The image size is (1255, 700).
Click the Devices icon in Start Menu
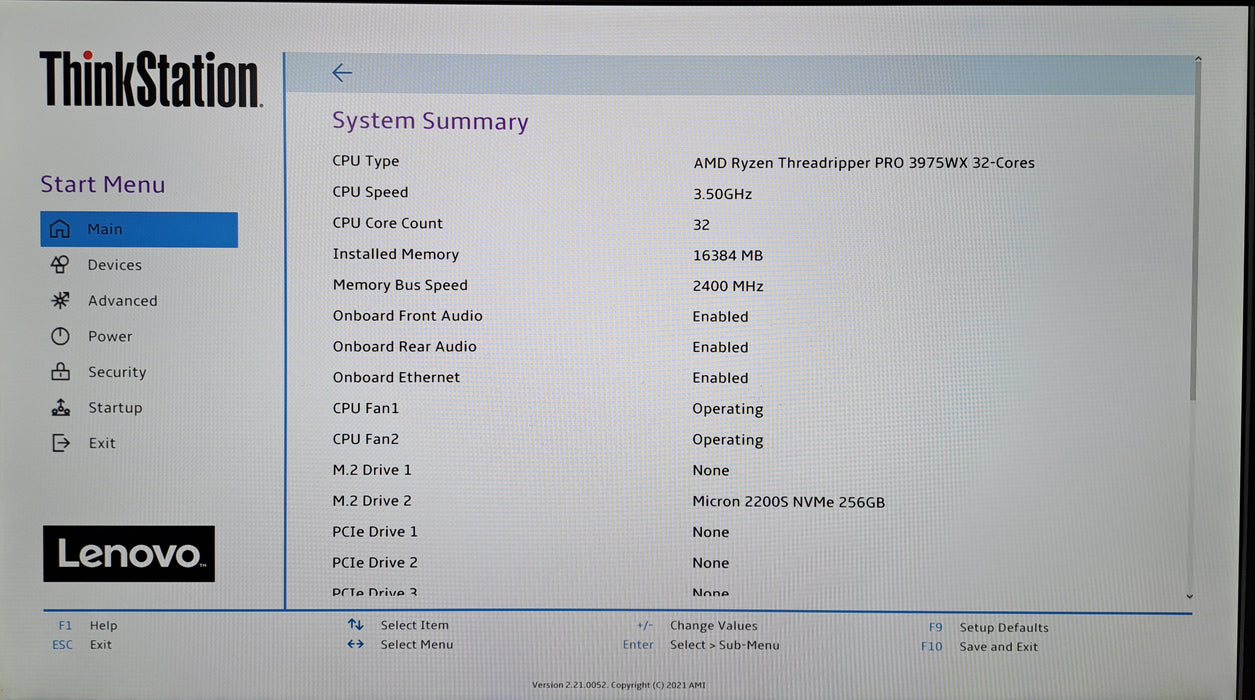[x=60, y=265]
